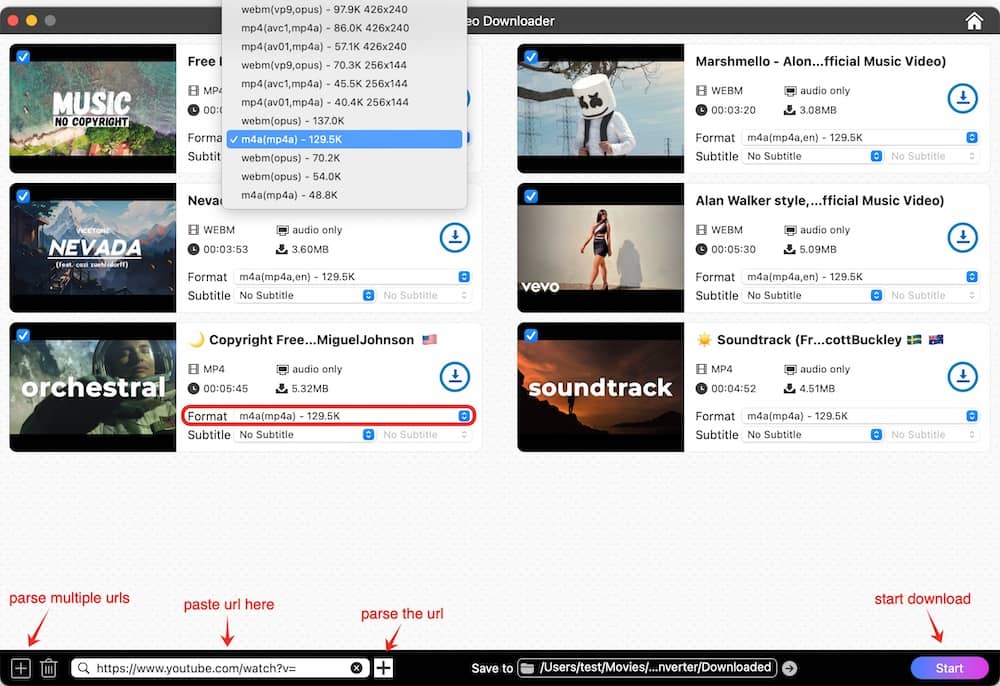Deselect the NEVADA video checkbox
This screenshot has width=1000, height=686.
[x=22, y=196]
